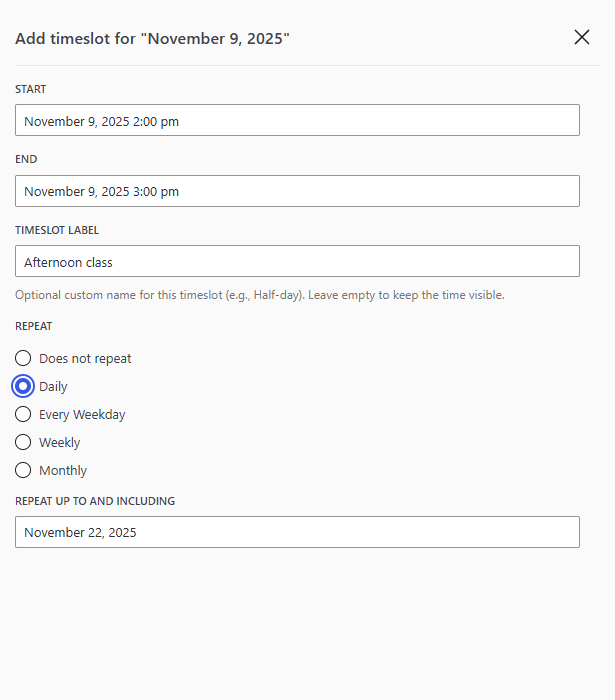Select the Does not repeat radio circle

click(x=23, y=358)
